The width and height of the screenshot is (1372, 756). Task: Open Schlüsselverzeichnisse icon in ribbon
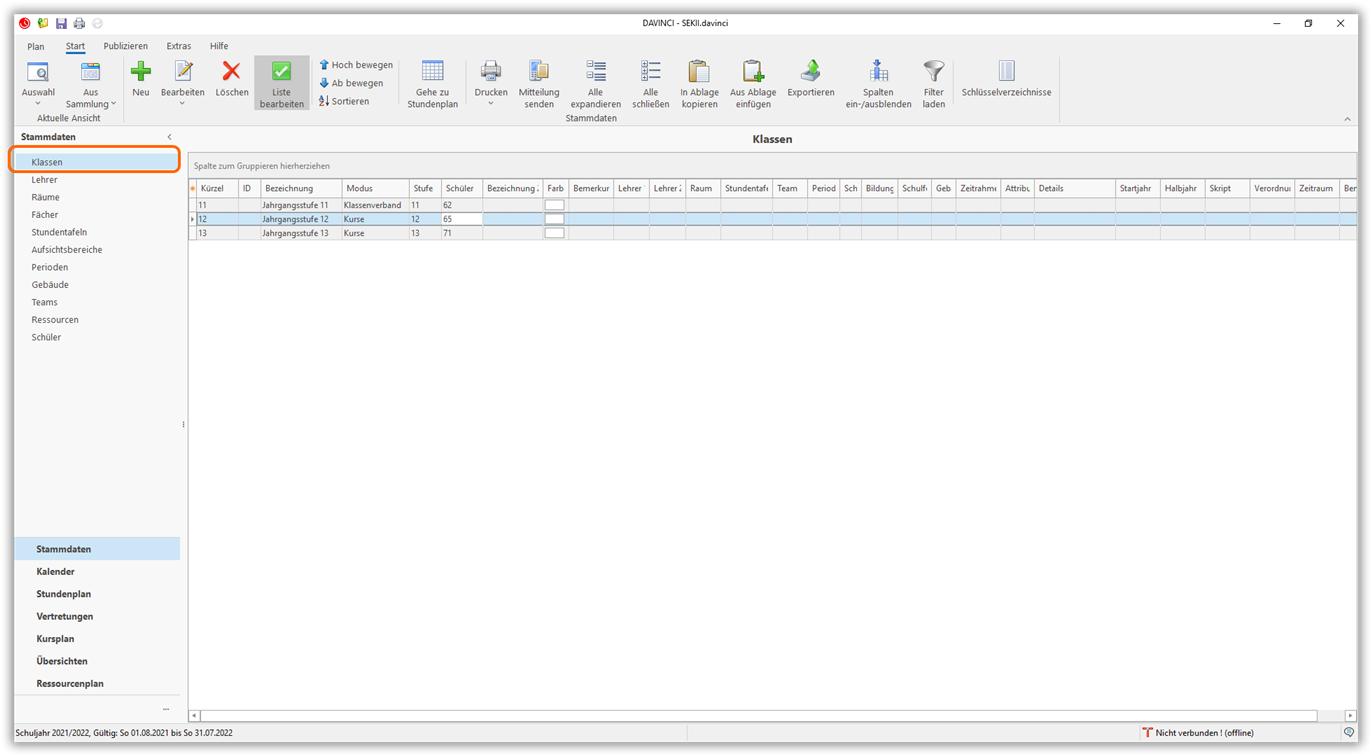(x=1006, y=72)
